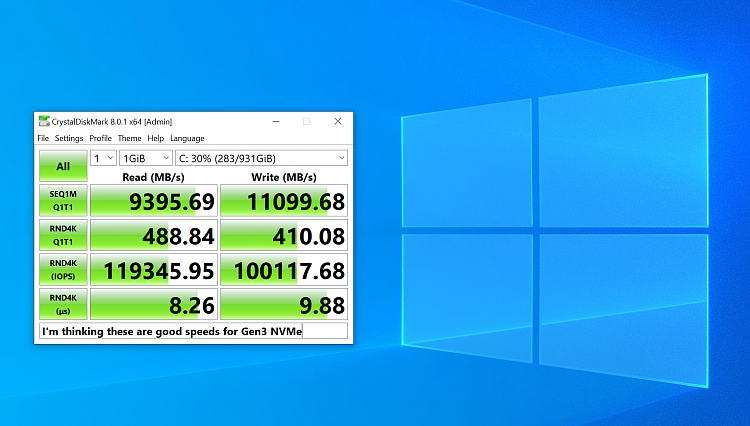Select the 11099.68 sequential write result
Viewport: 750px width, 426px height.
tap(284, 201)
